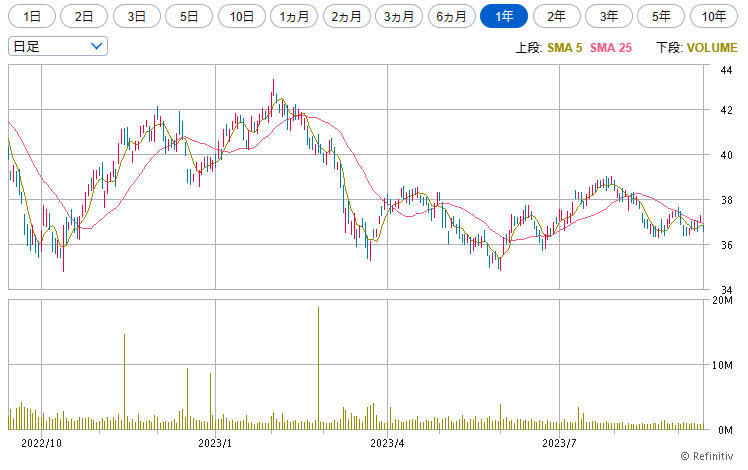
Task: Open the 日足 interval dropdown
Action: pos(57,46)
